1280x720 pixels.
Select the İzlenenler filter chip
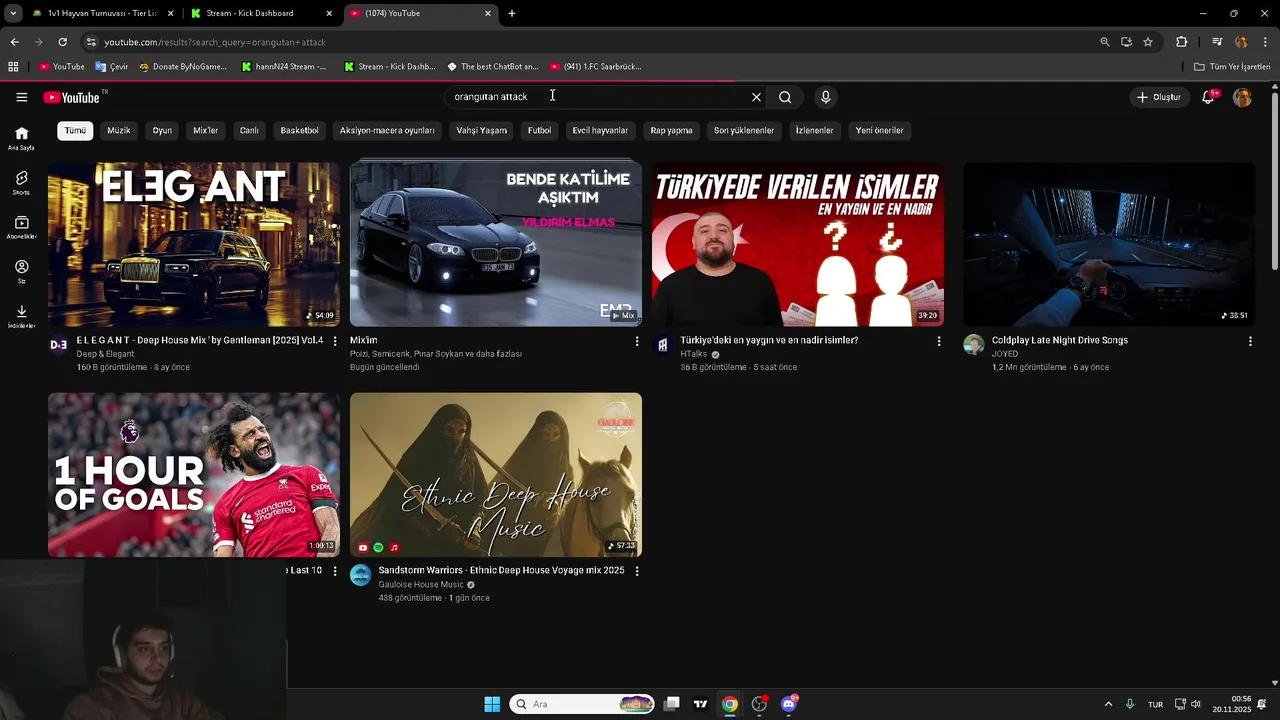814,130
